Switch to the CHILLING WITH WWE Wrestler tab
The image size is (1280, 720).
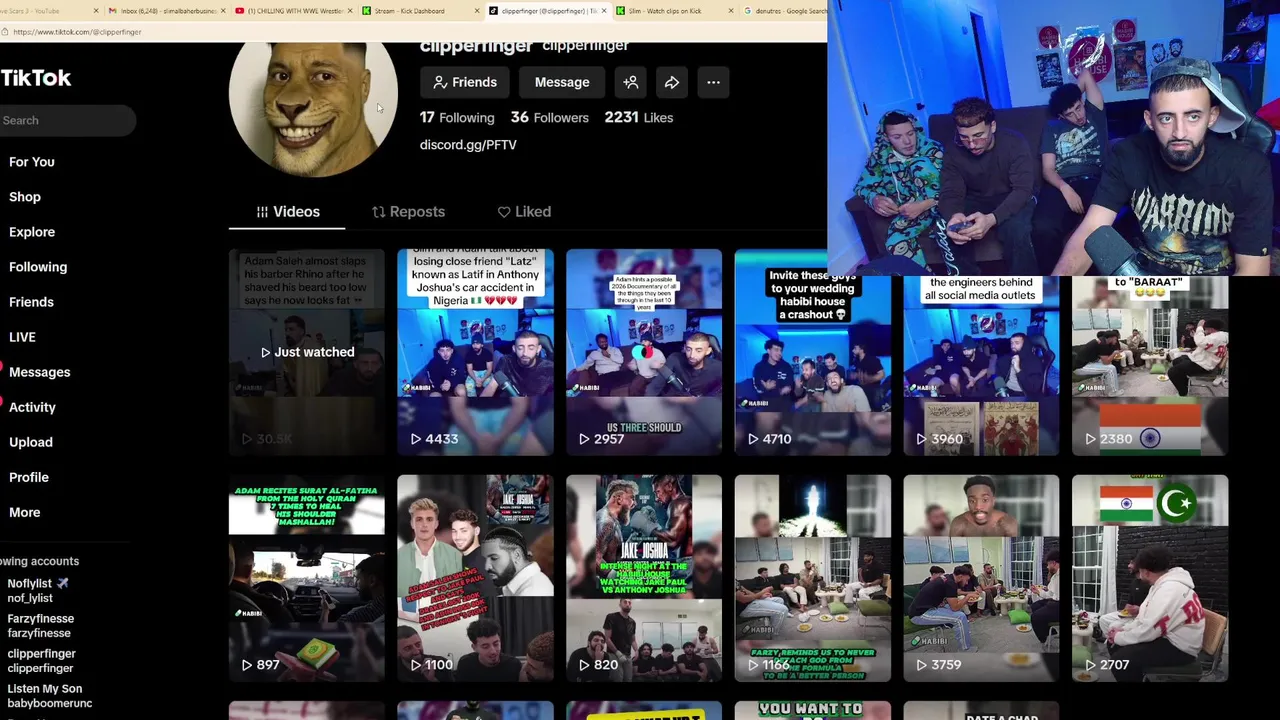click(x=293, y=11)
